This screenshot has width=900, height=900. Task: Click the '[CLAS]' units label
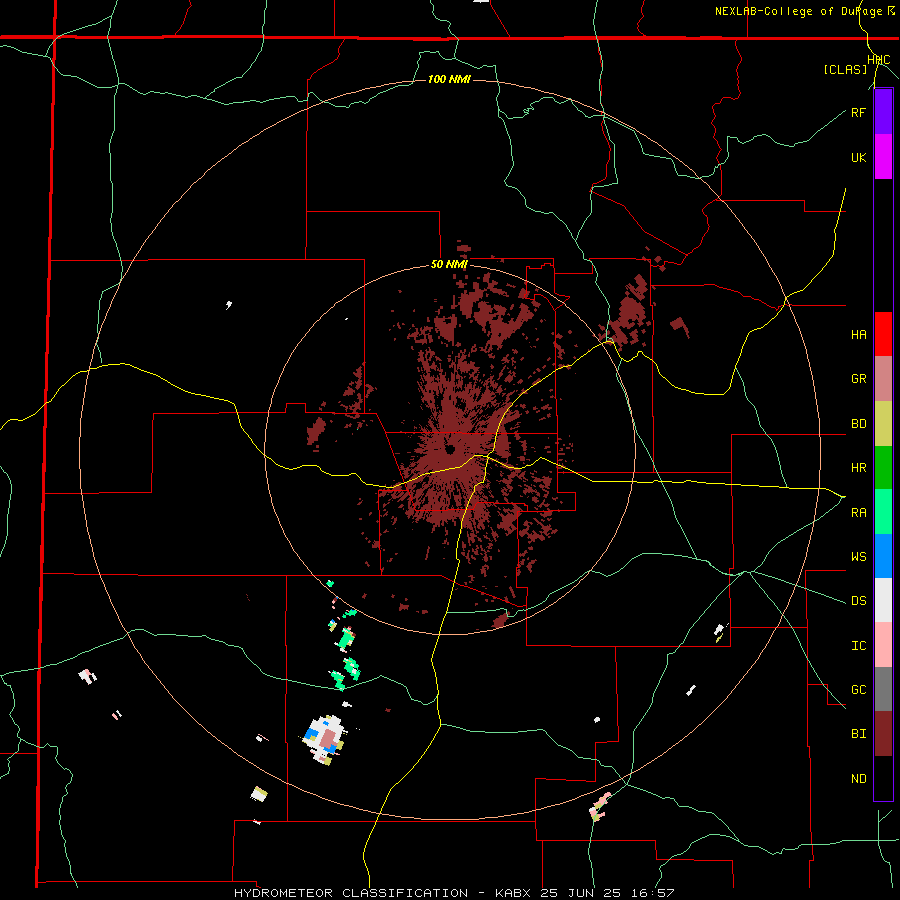845,69
